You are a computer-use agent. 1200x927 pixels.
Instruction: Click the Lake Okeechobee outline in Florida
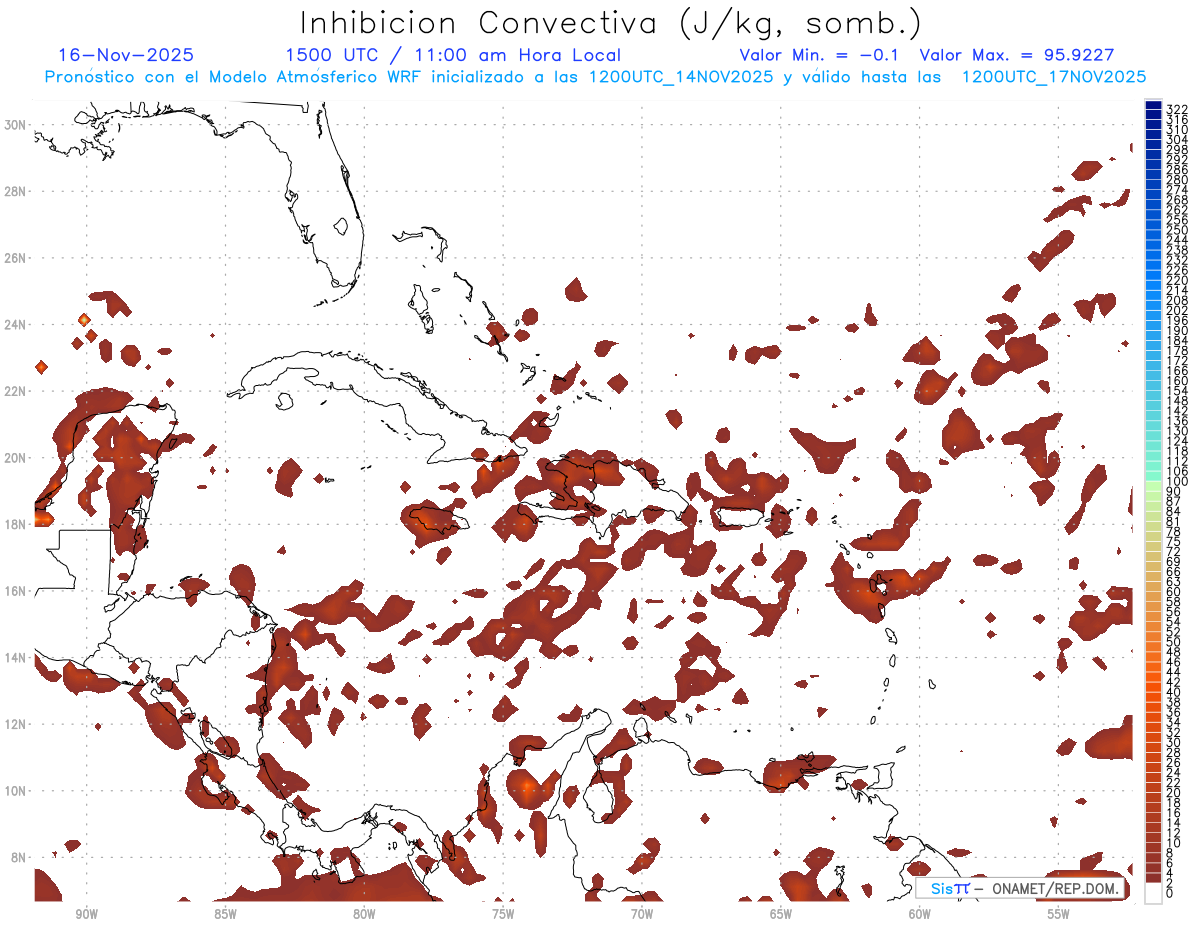tap(341, 225)
